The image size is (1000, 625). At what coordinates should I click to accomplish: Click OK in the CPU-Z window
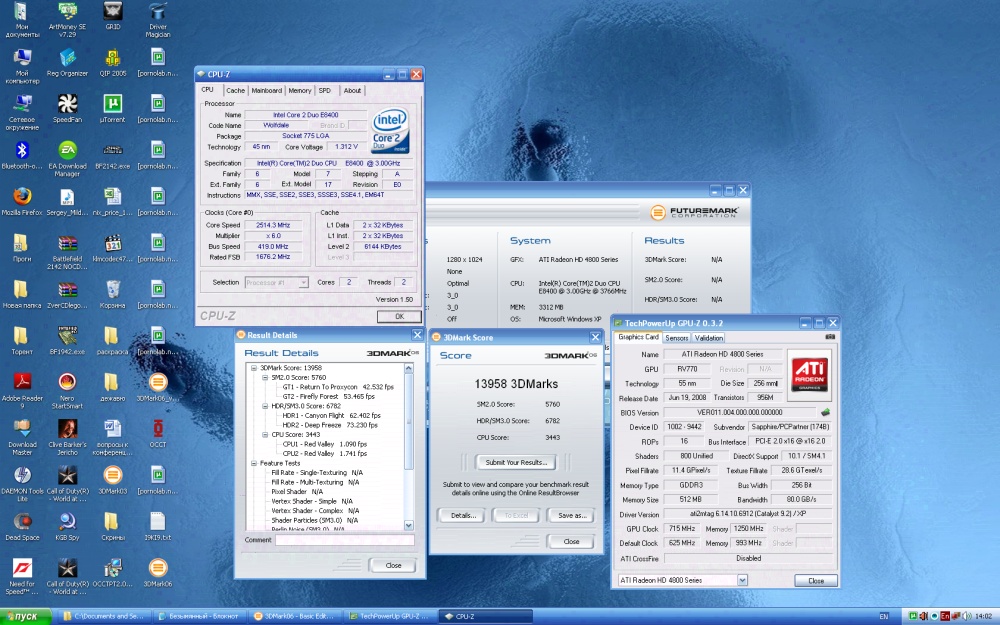point(399,316)
